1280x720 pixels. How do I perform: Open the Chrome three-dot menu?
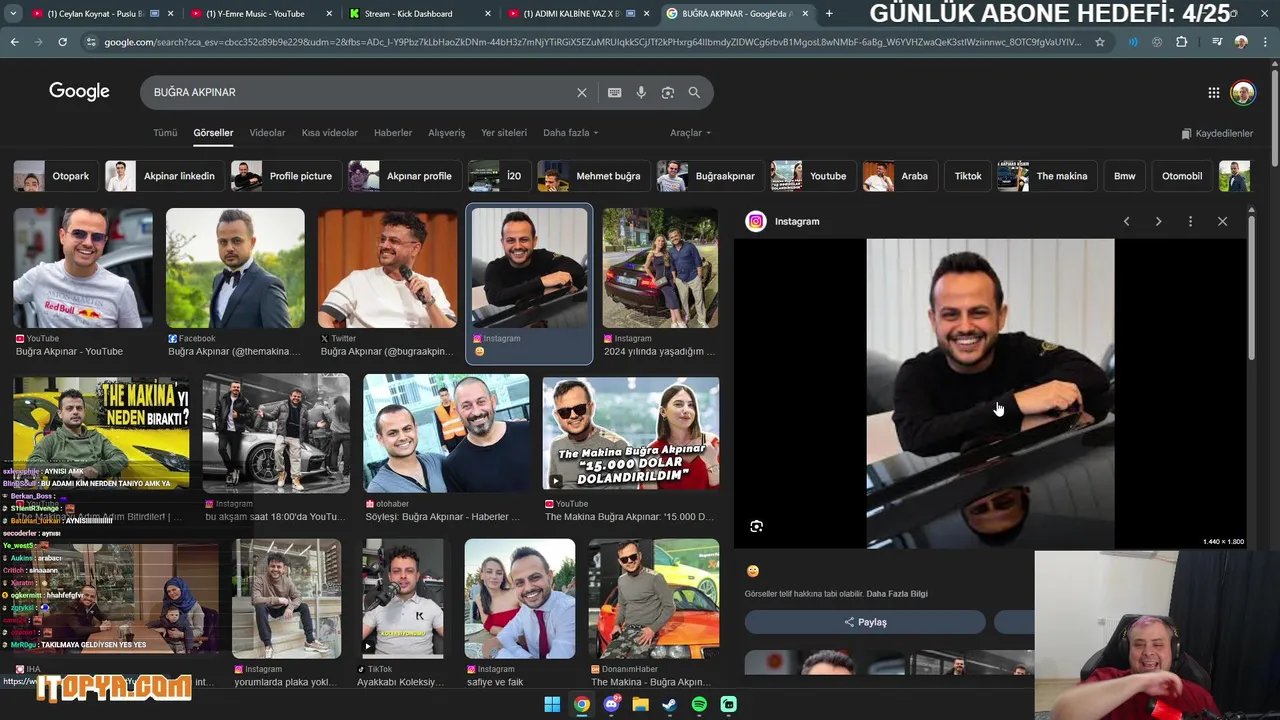coord(1265,42)
